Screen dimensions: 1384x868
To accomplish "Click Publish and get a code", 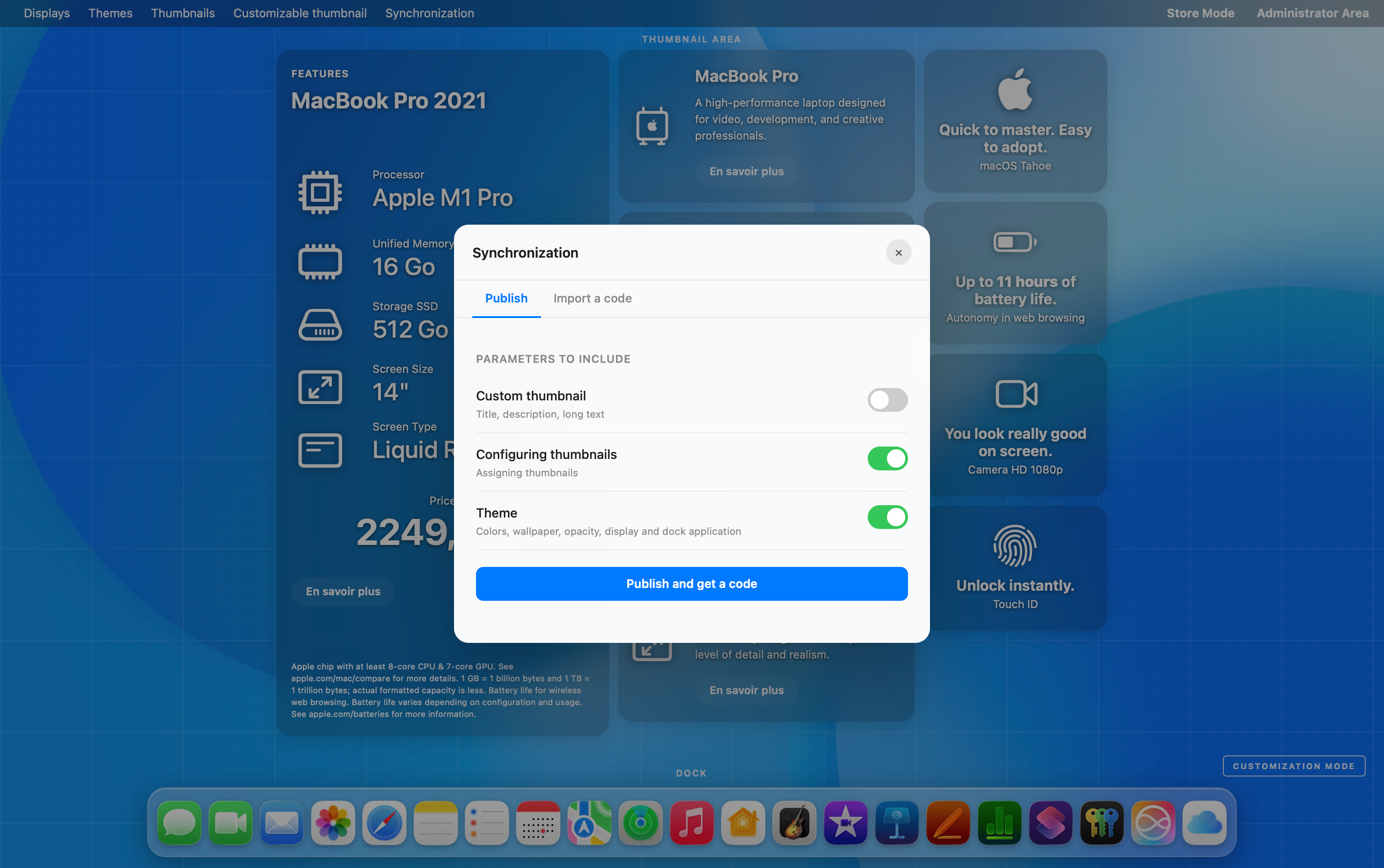I will tap(692, 584).
